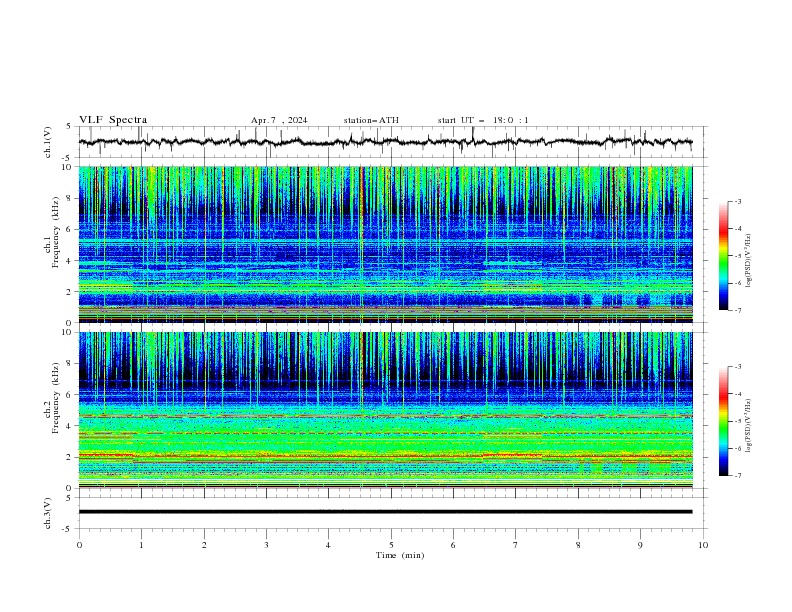Click the "-7" tick on ch.1 colorbar
Viewport: 792px width, 612px height.
[737, 310]
